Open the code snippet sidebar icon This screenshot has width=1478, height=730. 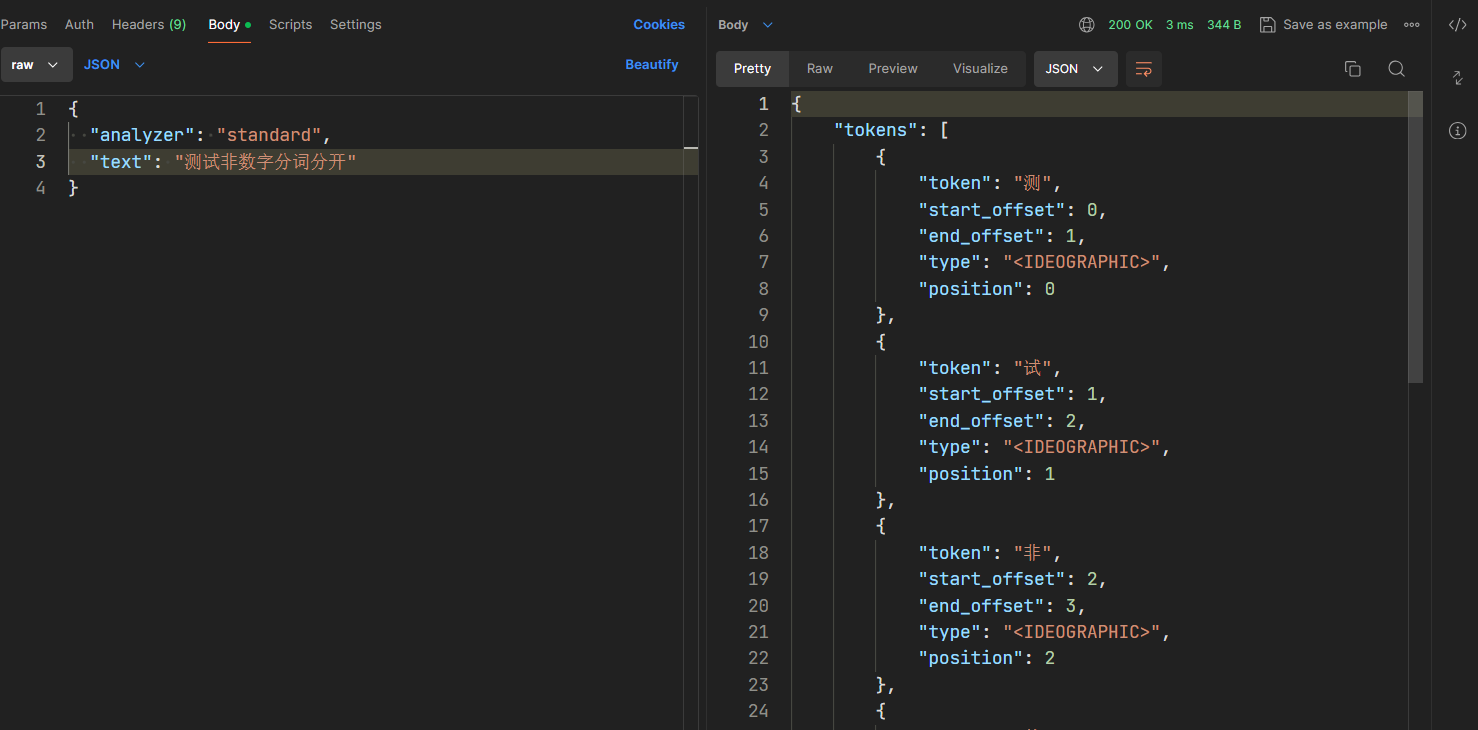(x=1457, y=25)
